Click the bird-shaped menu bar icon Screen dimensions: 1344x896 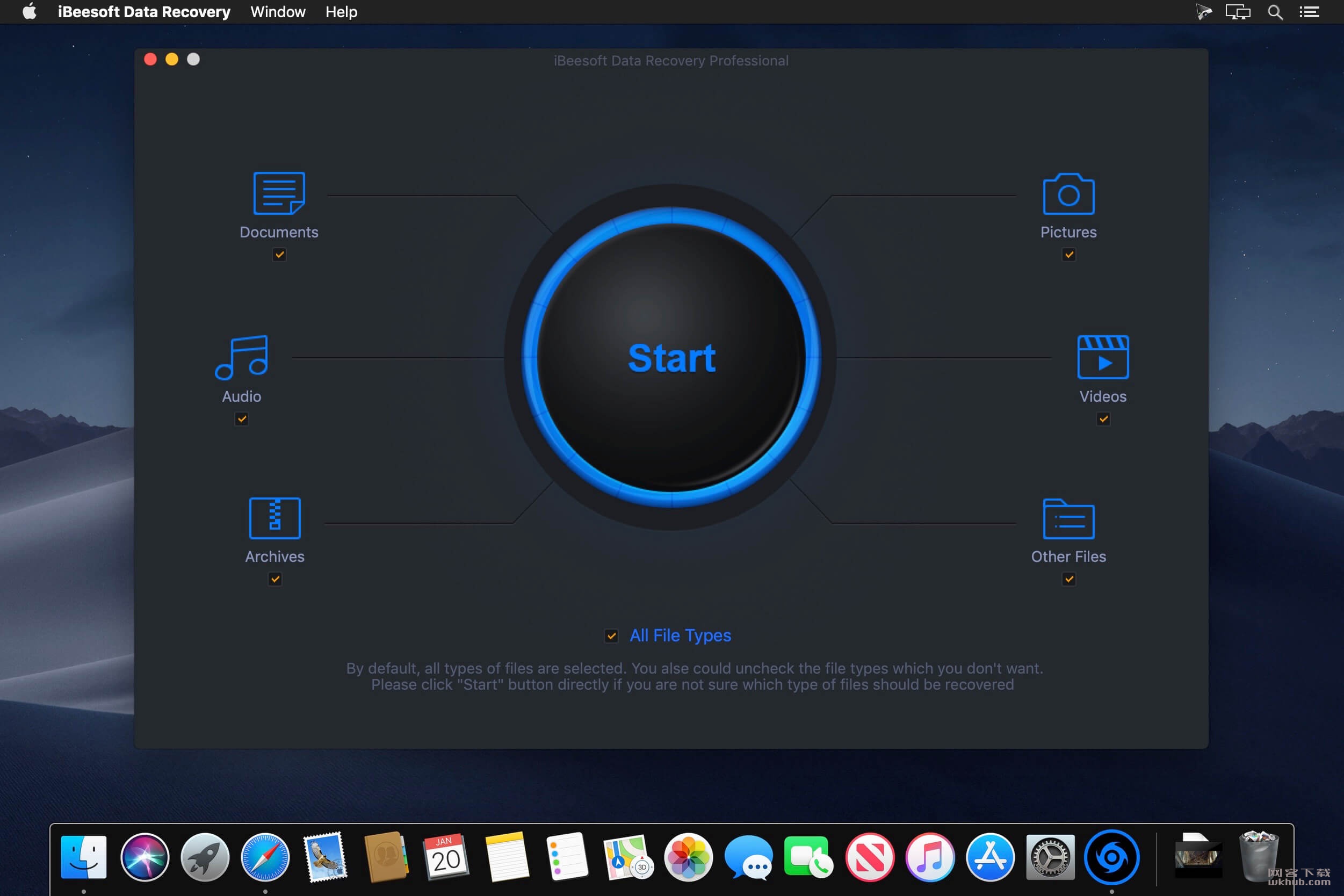coord(1203,12)
